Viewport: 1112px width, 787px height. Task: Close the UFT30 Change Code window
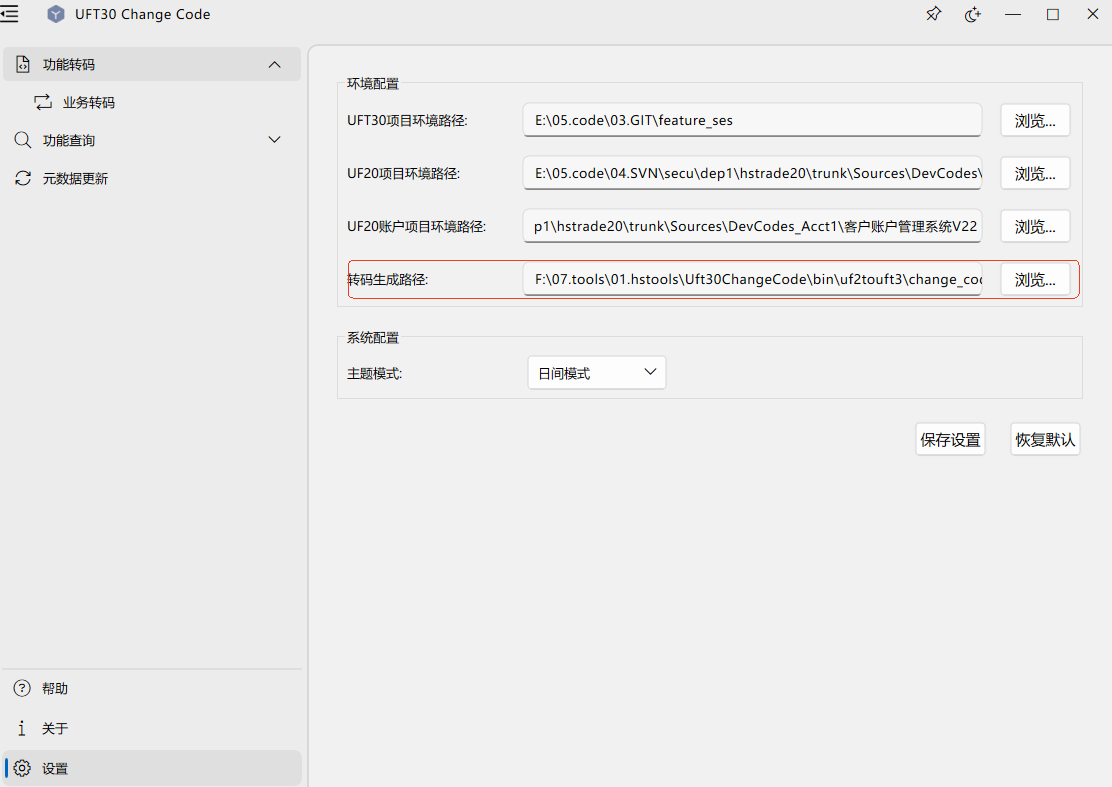(x=1093, y=14)
